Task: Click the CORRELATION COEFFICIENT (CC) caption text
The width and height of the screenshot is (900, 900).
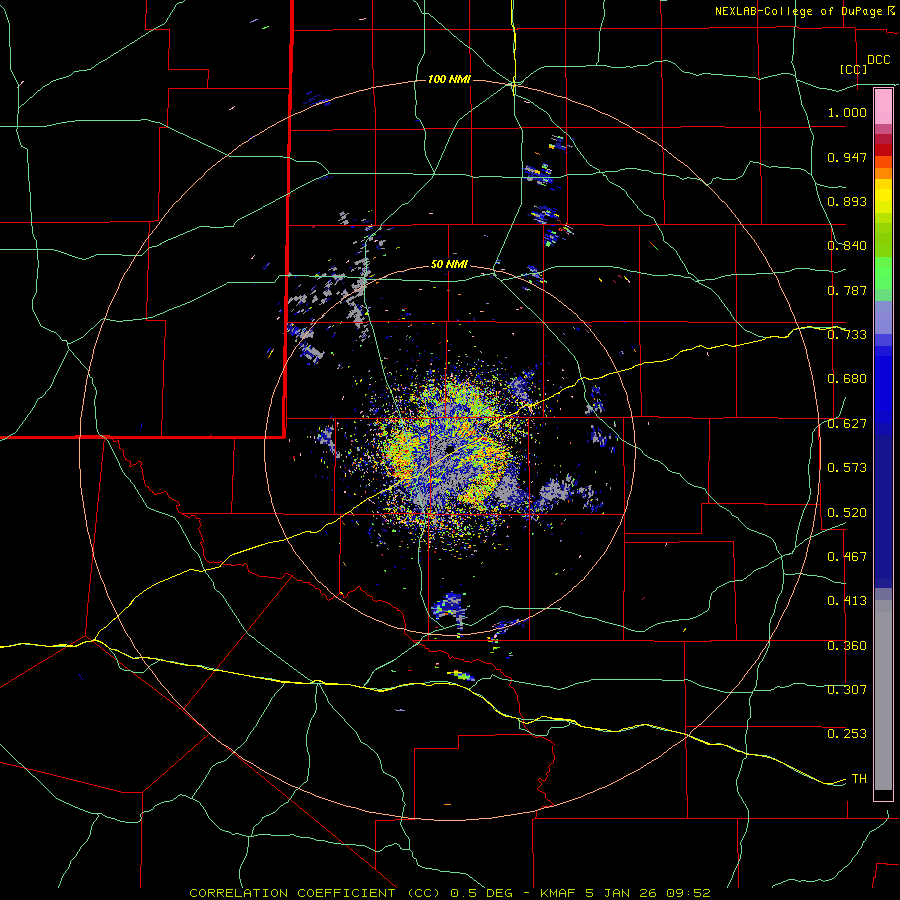Action: click(317, 893)
